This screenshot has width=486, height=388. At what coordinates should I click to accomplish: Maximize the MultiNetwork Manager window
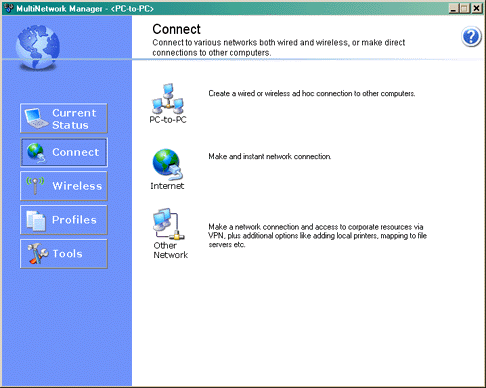[464, 8]
